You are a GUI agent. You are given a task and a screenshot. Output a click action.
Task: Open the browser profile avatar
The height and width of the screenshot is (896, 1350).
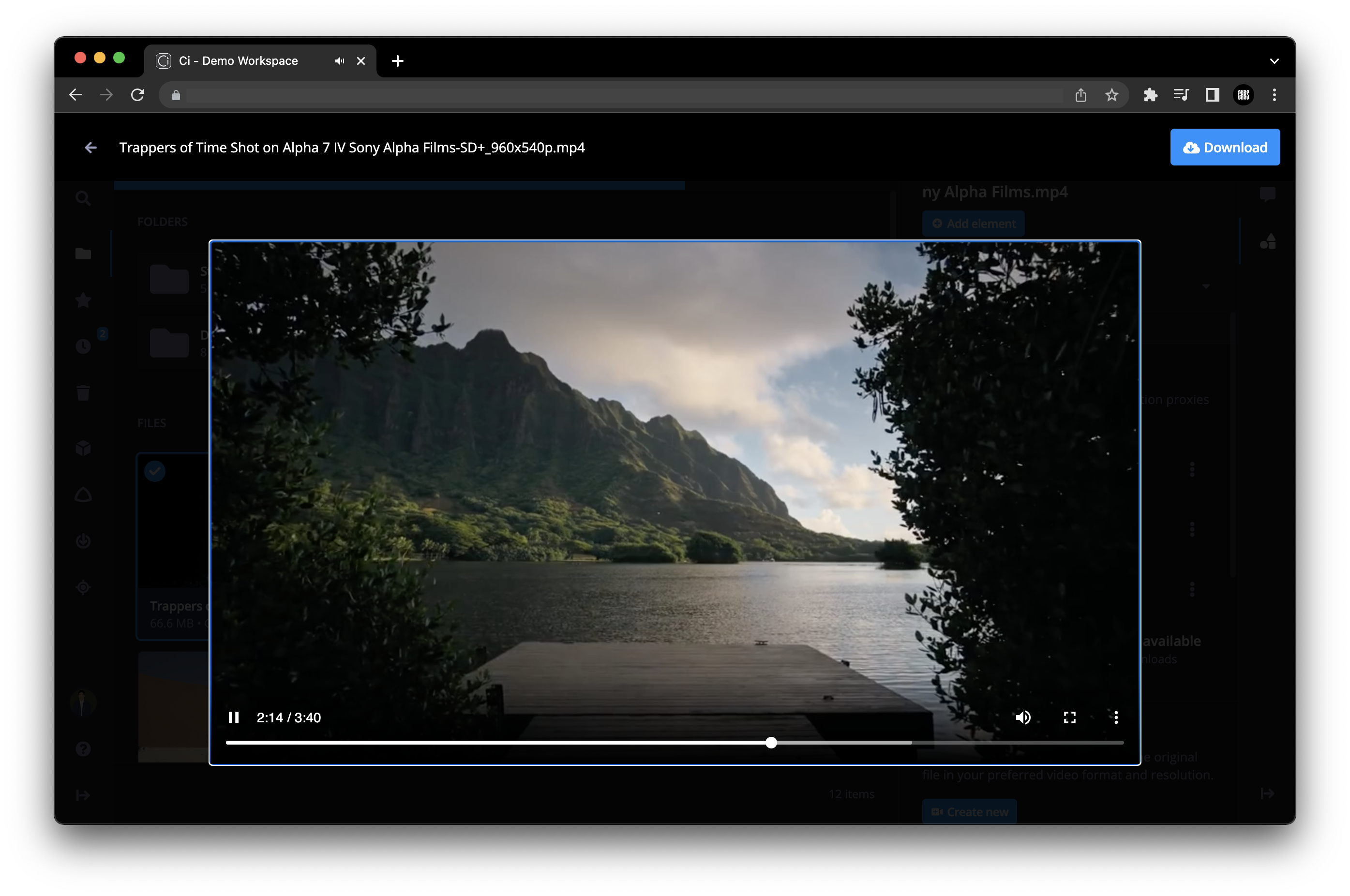1243,95
